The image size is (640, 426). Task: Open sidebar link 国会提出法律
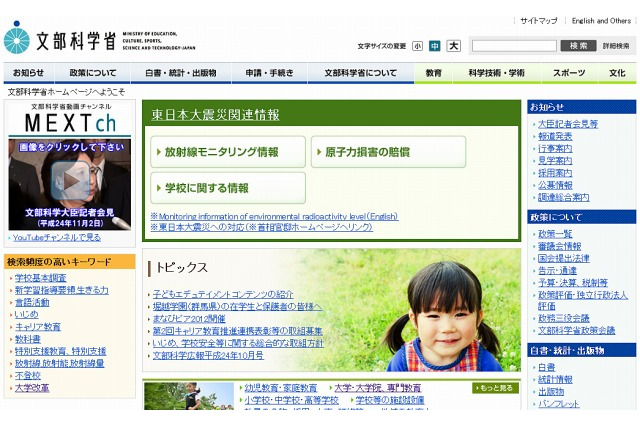pyautogui.click(x=564, y=258)
